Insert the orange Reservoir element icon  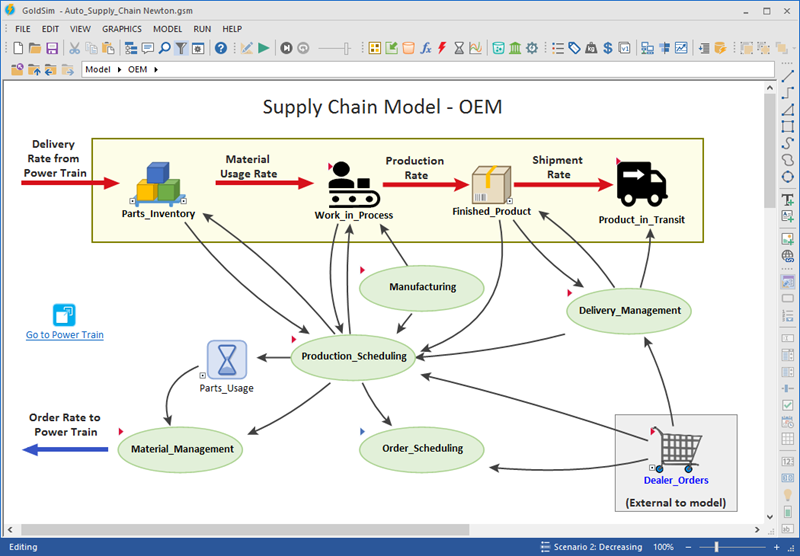click(408, 48)
